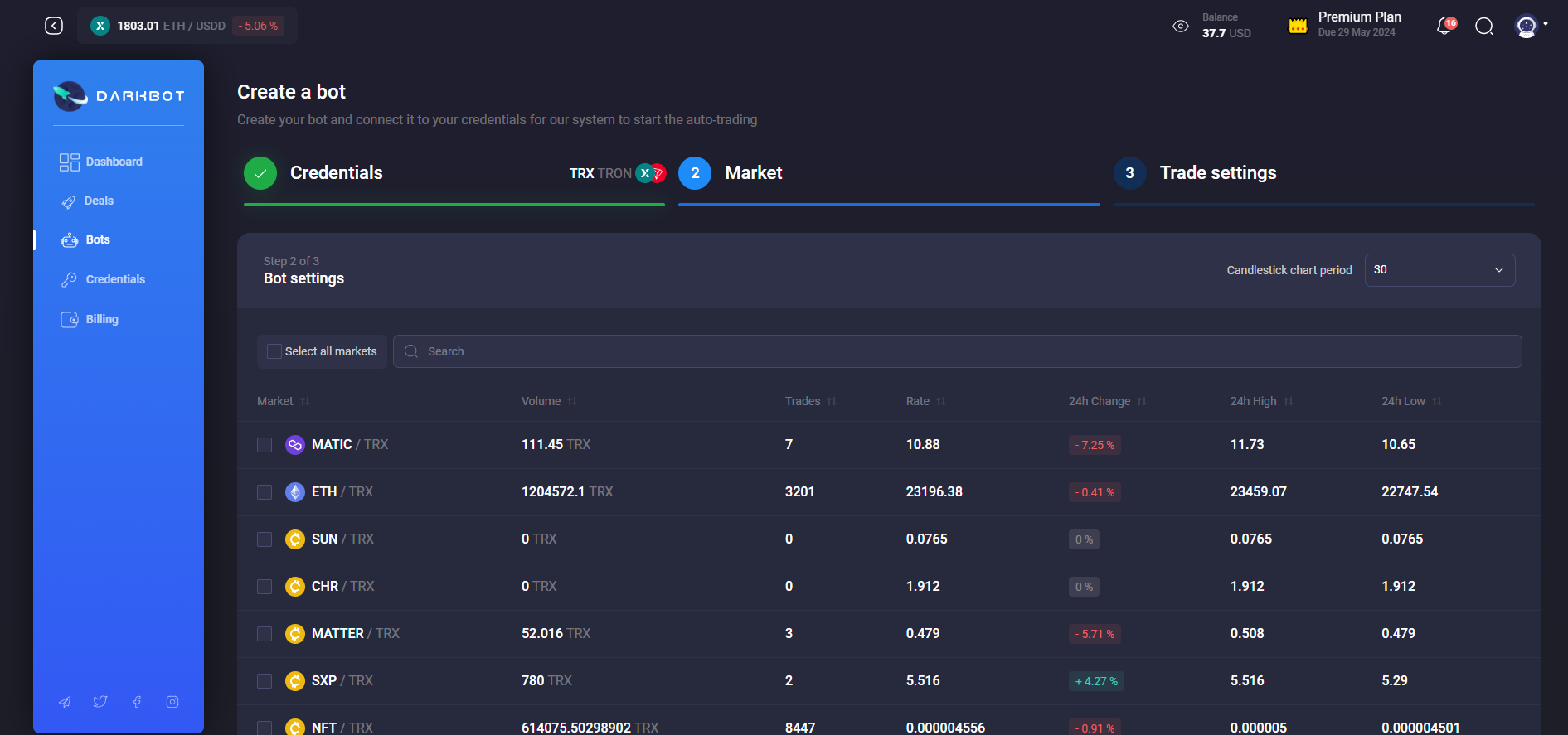
Task: Click the Premium Plan crown icon
Action: (x=1298, y=27)
